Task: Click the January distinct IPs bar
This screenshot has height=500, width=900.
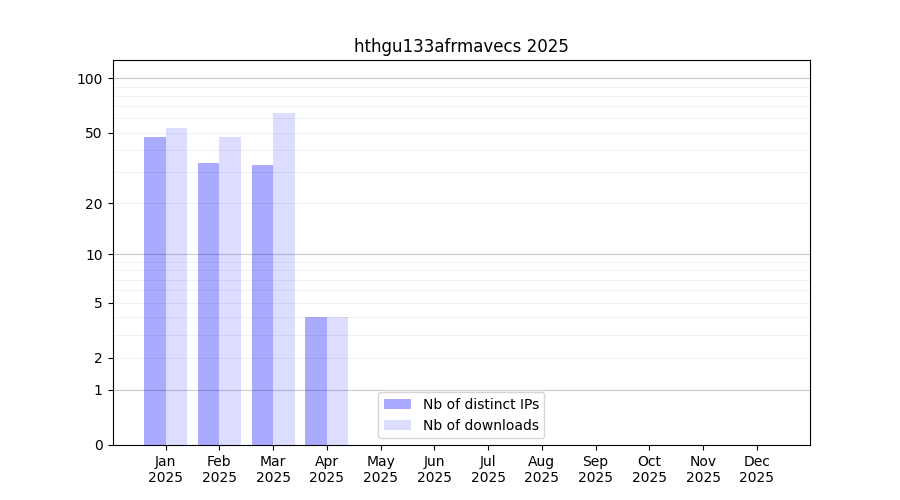Action: click(155, 290)
